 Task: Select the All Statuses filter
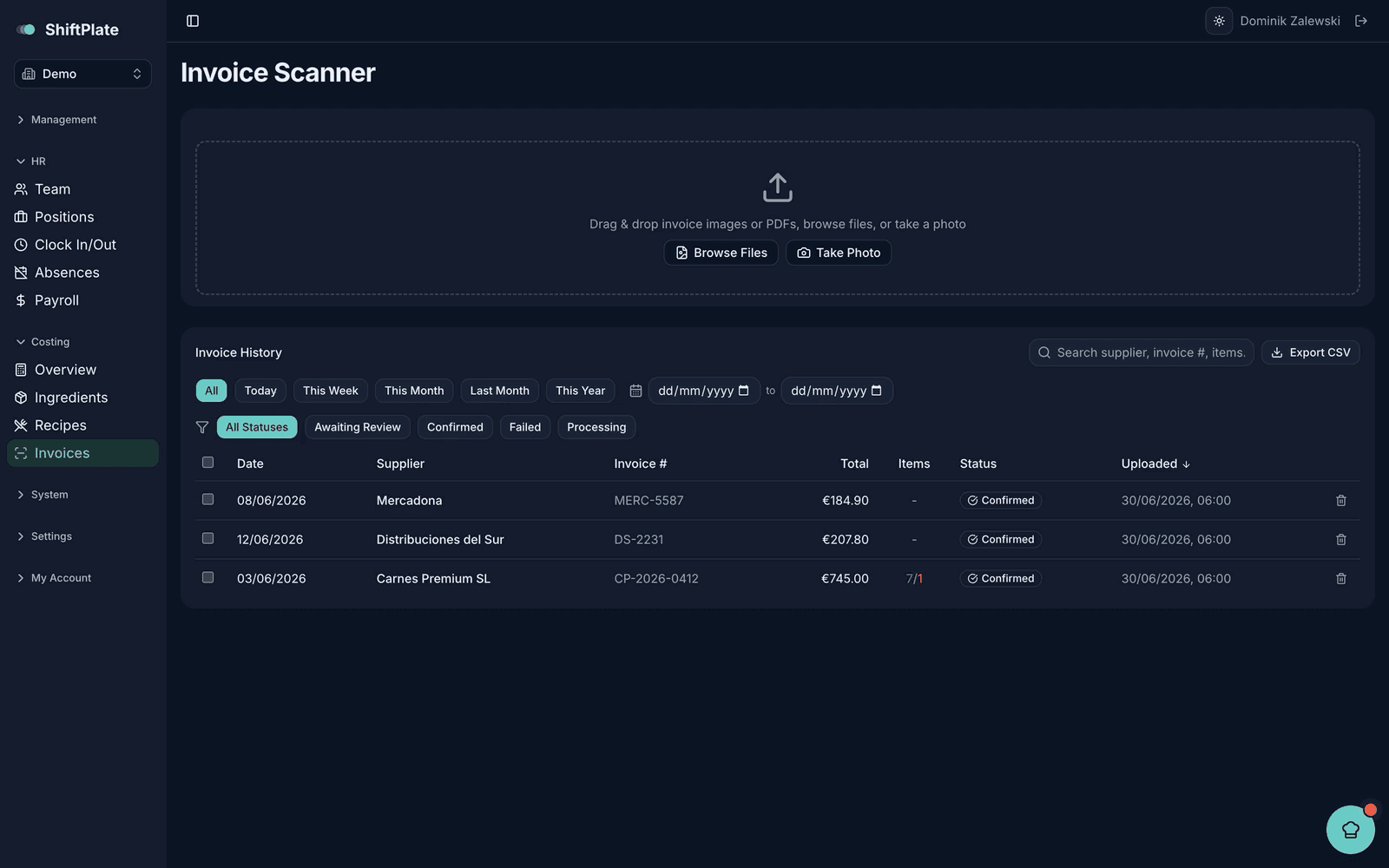coord(257,427)
